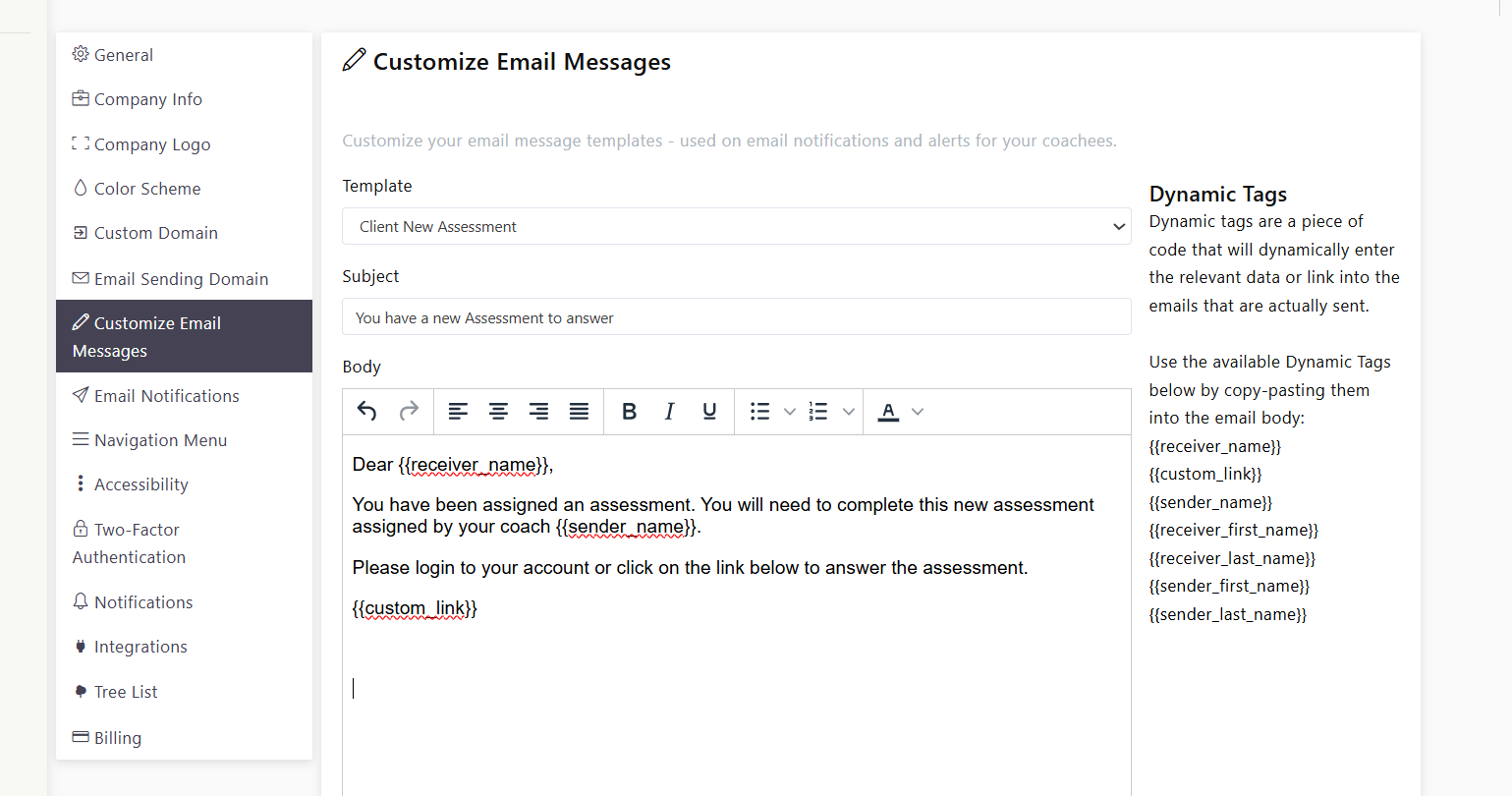Expand numbered list style options arrow

pos(849,412)
